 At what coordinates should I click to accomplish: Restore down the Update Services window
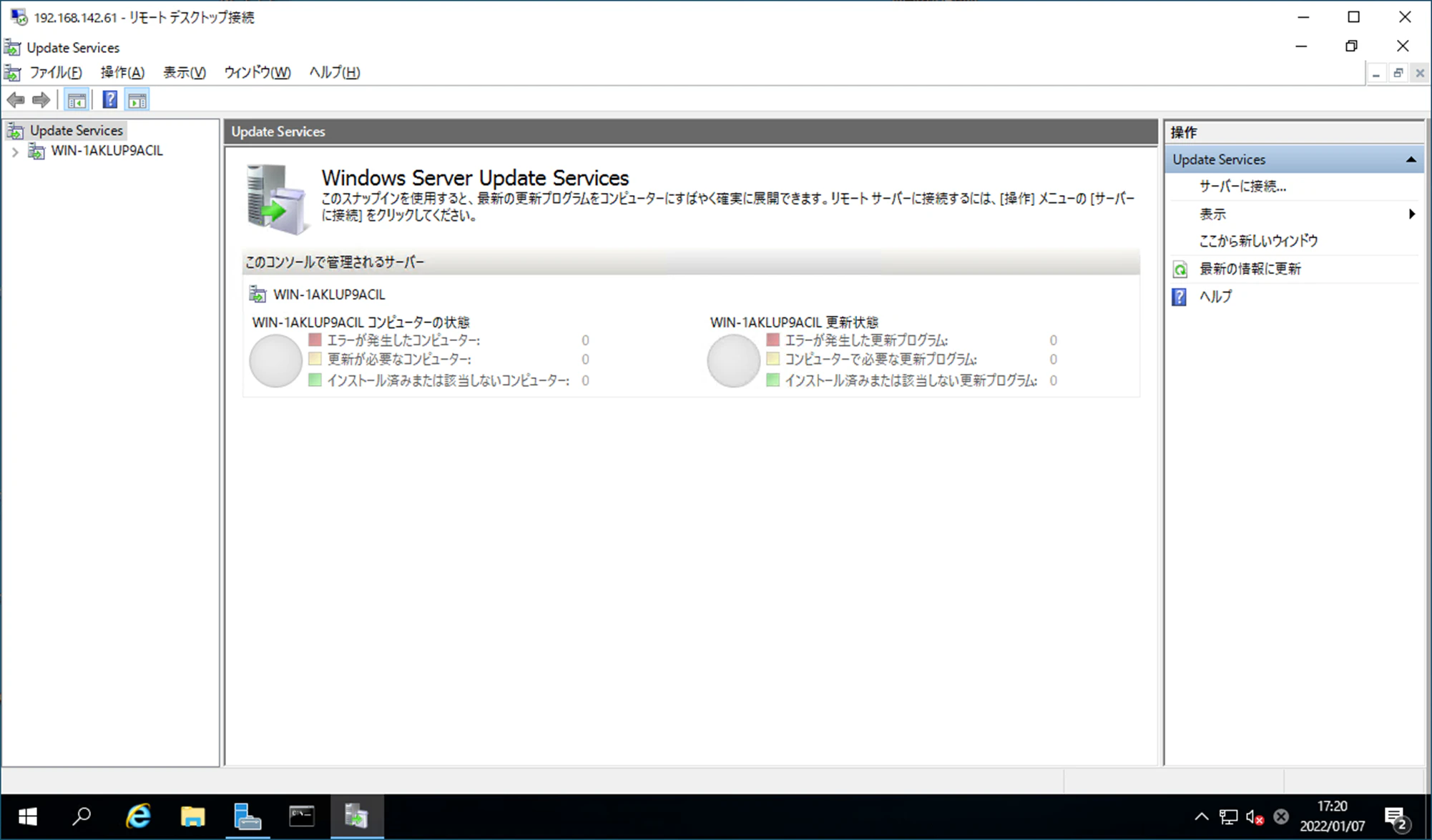point(1351,46)
